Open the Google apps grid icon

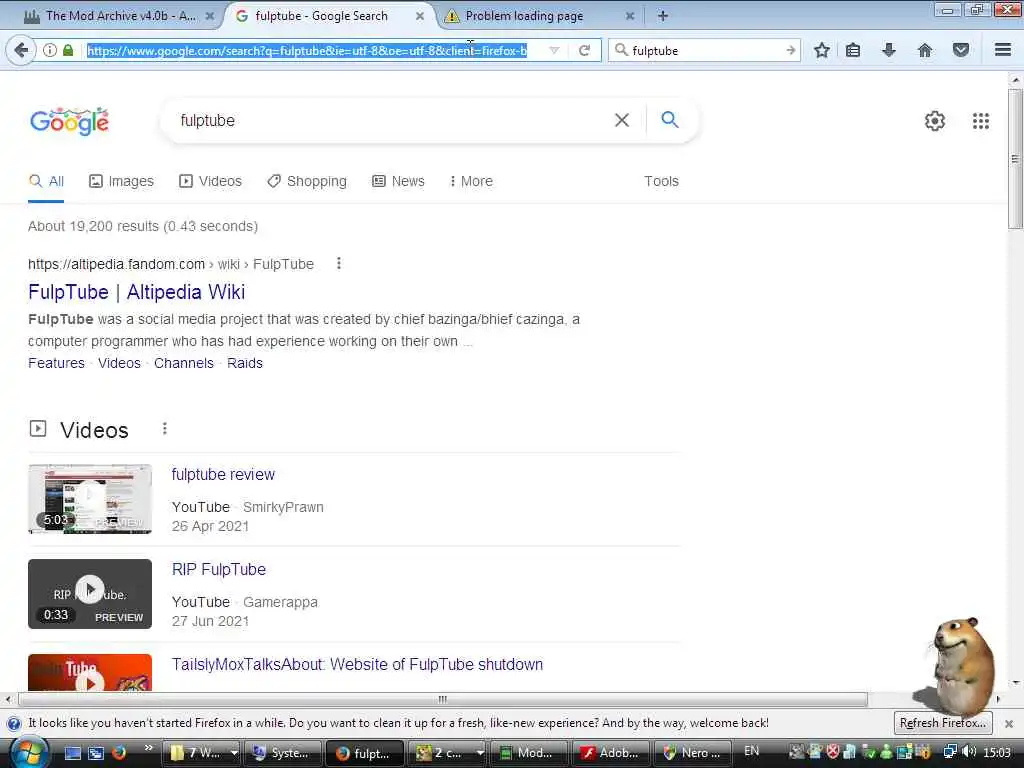tap(981, 121)
